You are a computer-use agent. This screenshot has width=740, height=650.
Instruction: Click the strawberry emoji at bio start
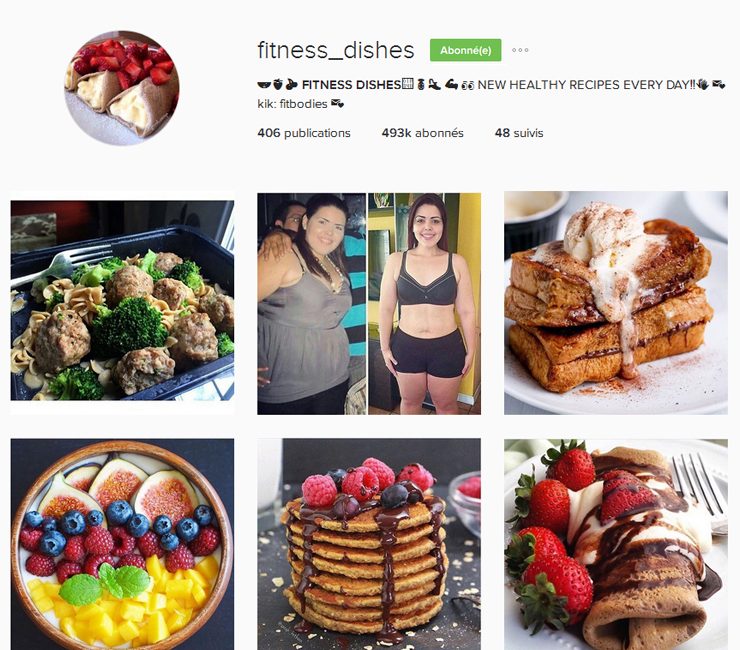[x=278, y=84]
